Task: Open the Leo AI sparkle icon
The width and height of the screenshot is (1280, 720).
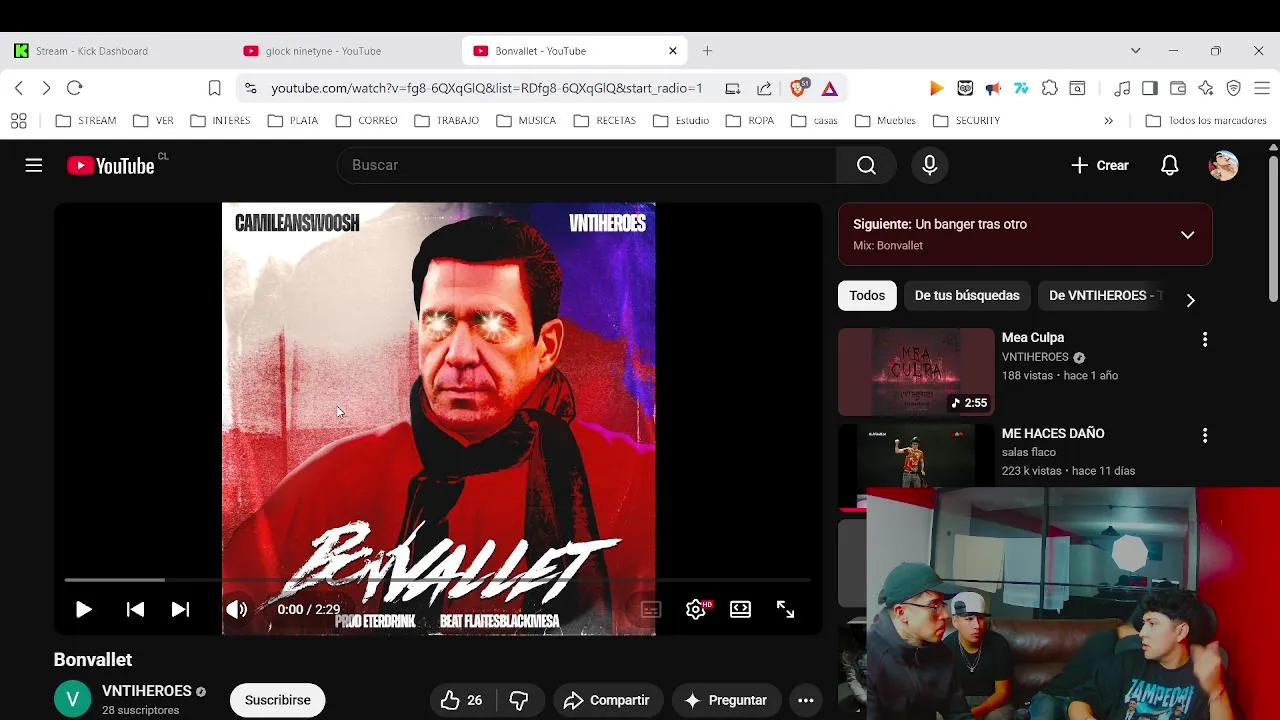Action: click(x=1206, y=88)
